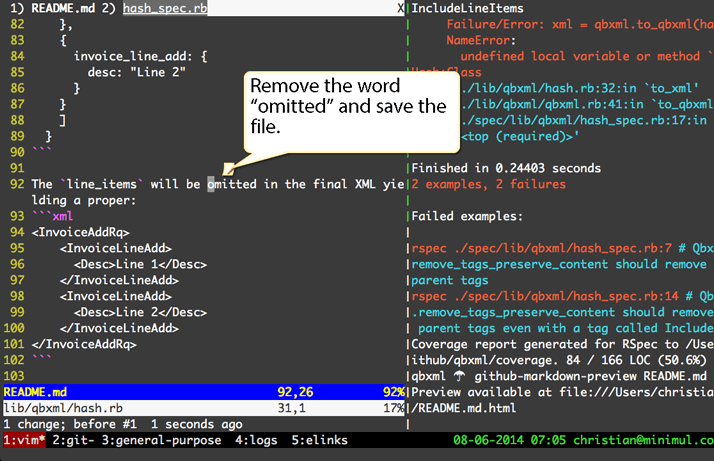Click "<top (required)>'" trace text
The height and width of the screenshot is (461, 714).
[520, 136]
